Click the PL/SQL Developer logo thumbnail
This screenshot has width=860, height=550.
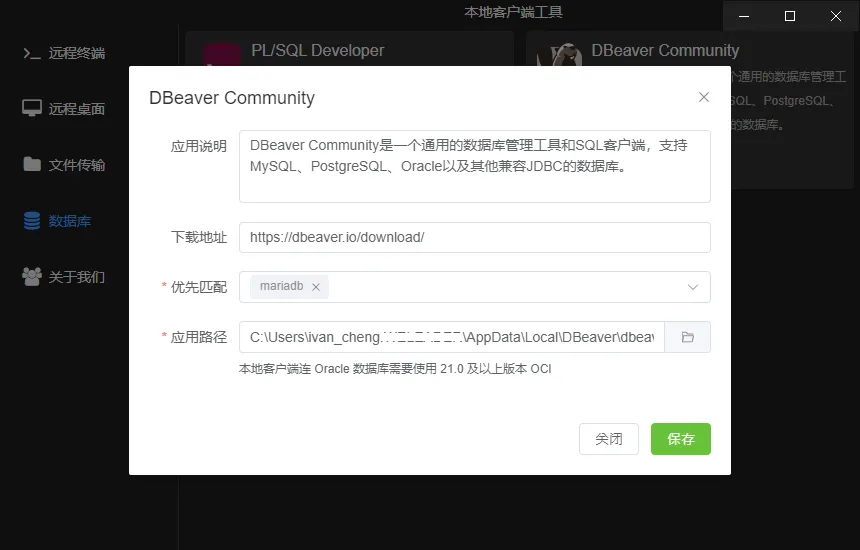point(222,54)
